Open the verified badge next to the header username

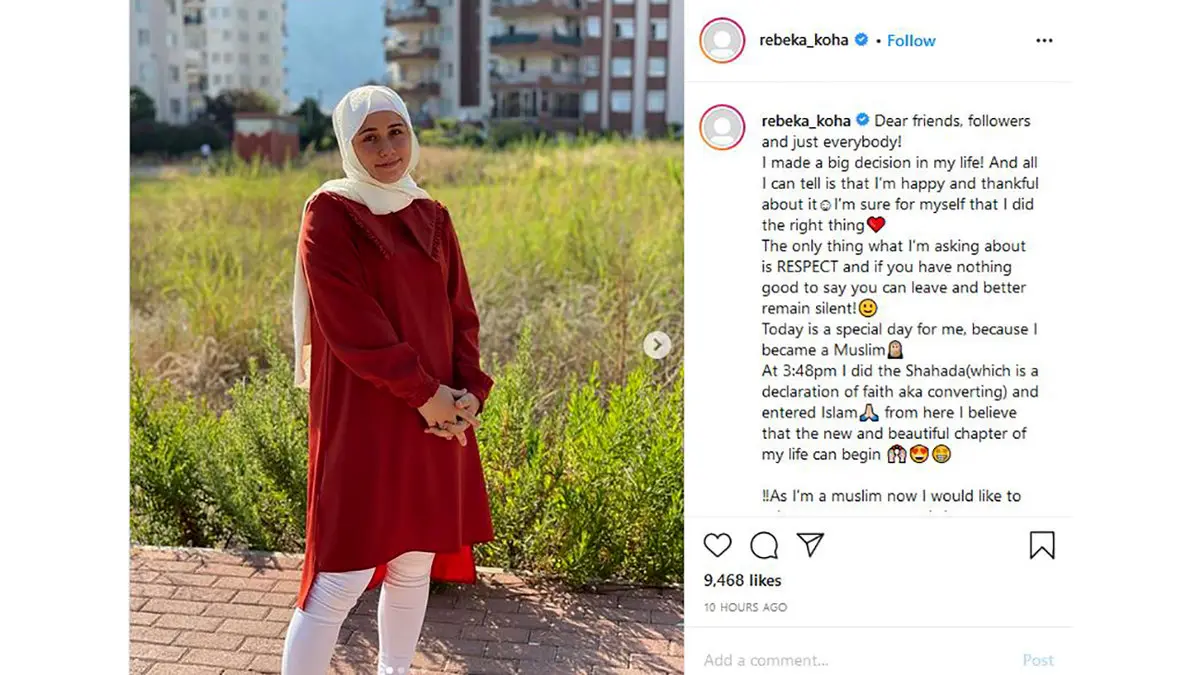pyautogui.click(x=861, y=41)
